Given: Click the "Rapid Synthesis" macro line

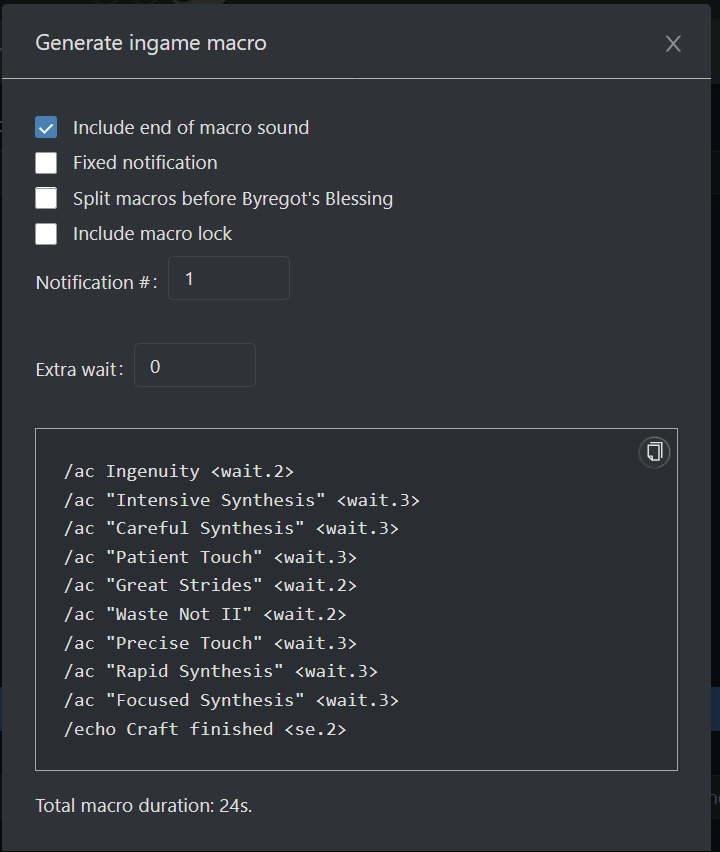Looking at the screenshot, I should 220,671.
